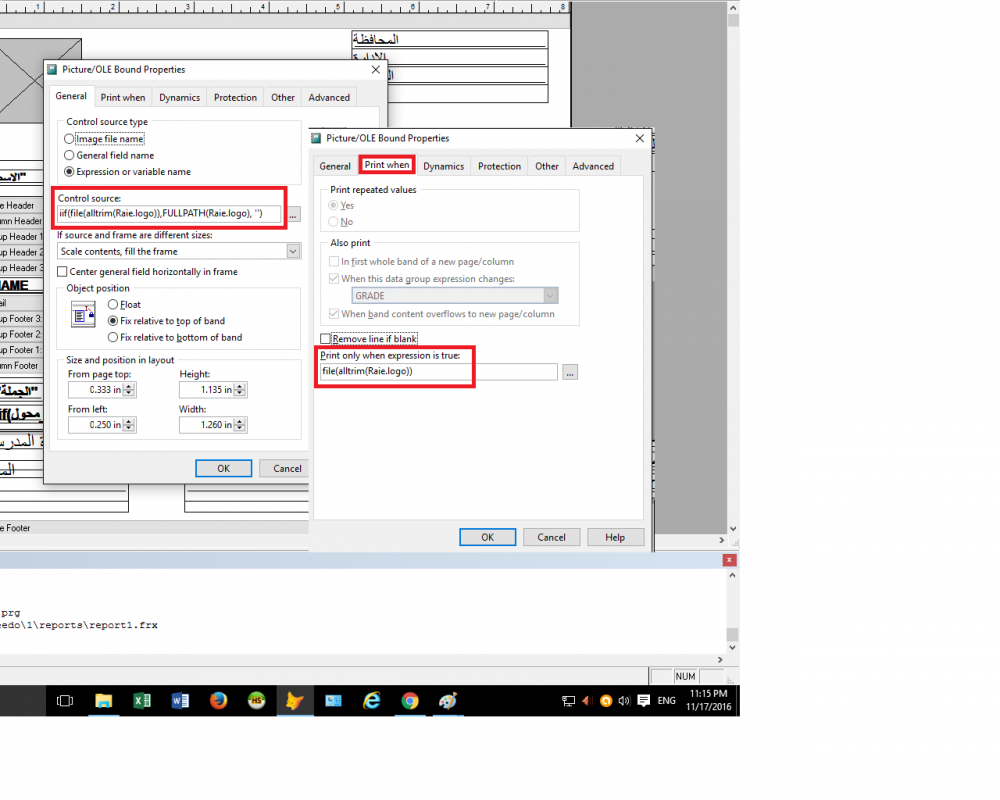1000x800 pixels.
Task: Increase the Width value
Action: 240,422
